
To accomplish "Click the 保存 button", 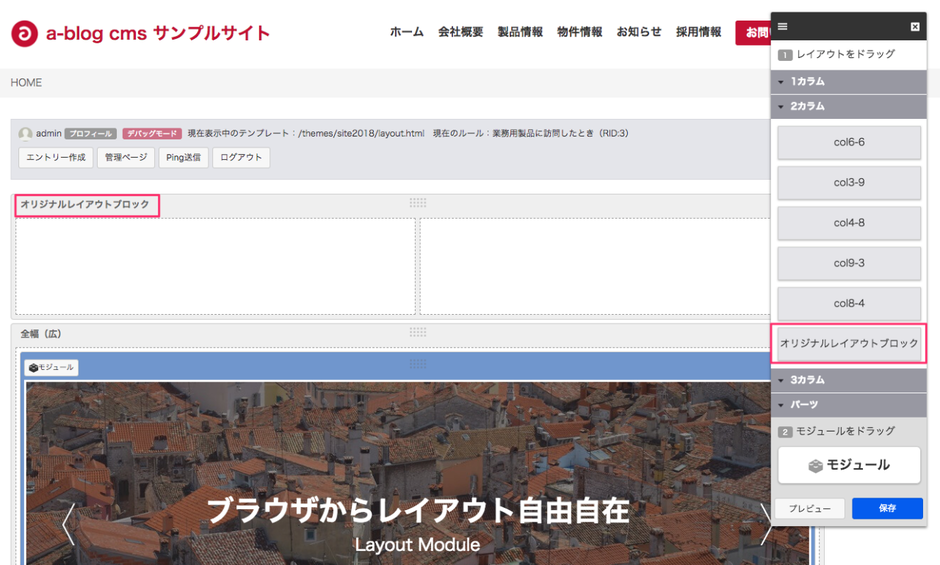I will tap(887, 508).
